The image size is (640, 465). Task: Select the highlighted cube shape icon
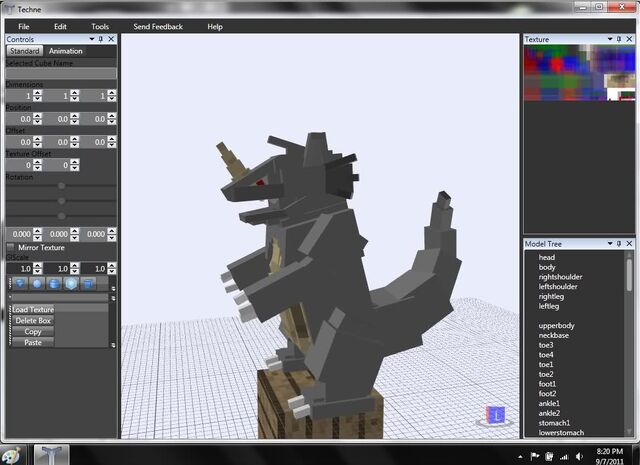[71, 283]
